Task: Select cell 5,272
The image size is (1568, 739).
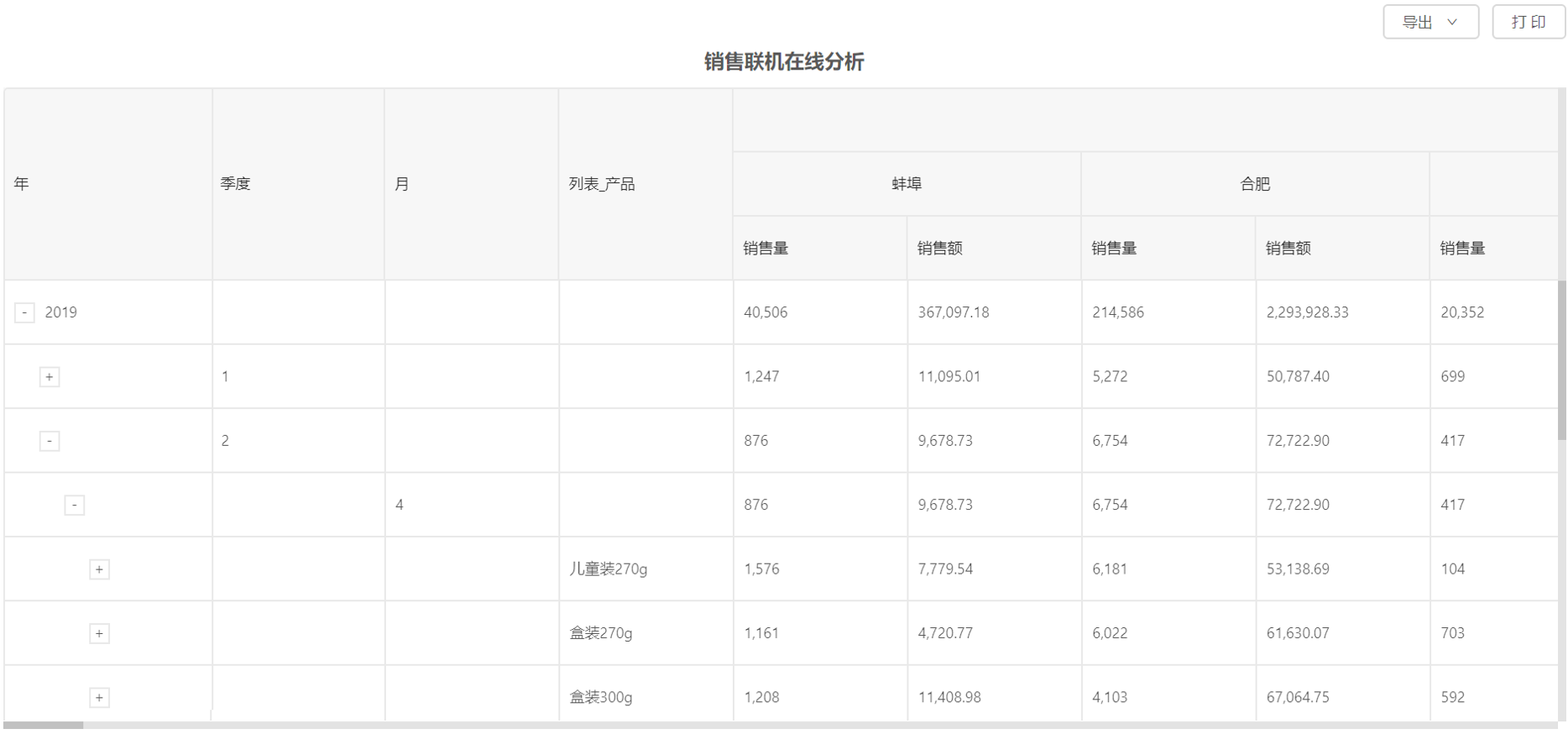Action: [x=1168, y=376]
